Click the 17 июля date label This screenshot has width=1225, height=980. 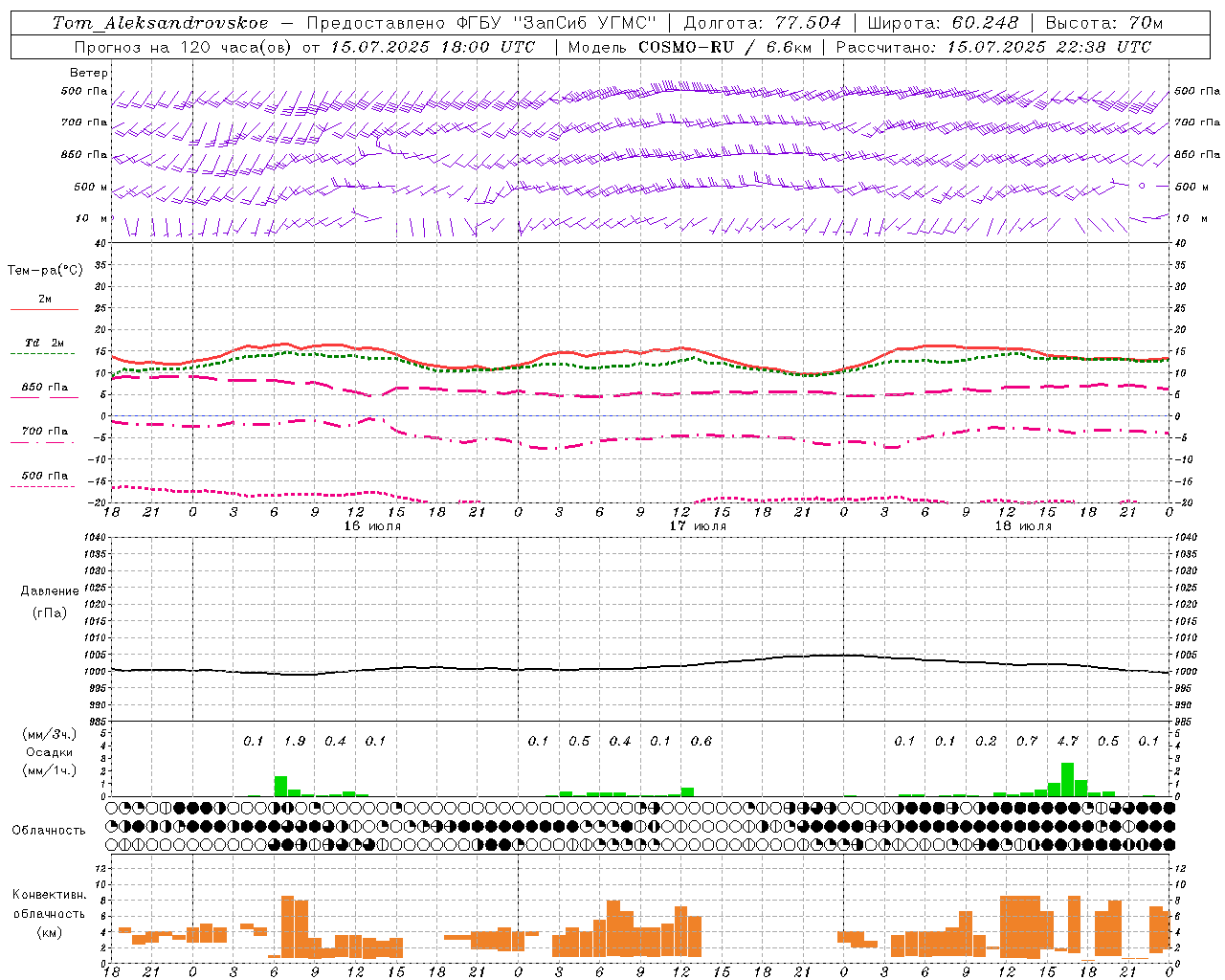[x=698, y=526]
